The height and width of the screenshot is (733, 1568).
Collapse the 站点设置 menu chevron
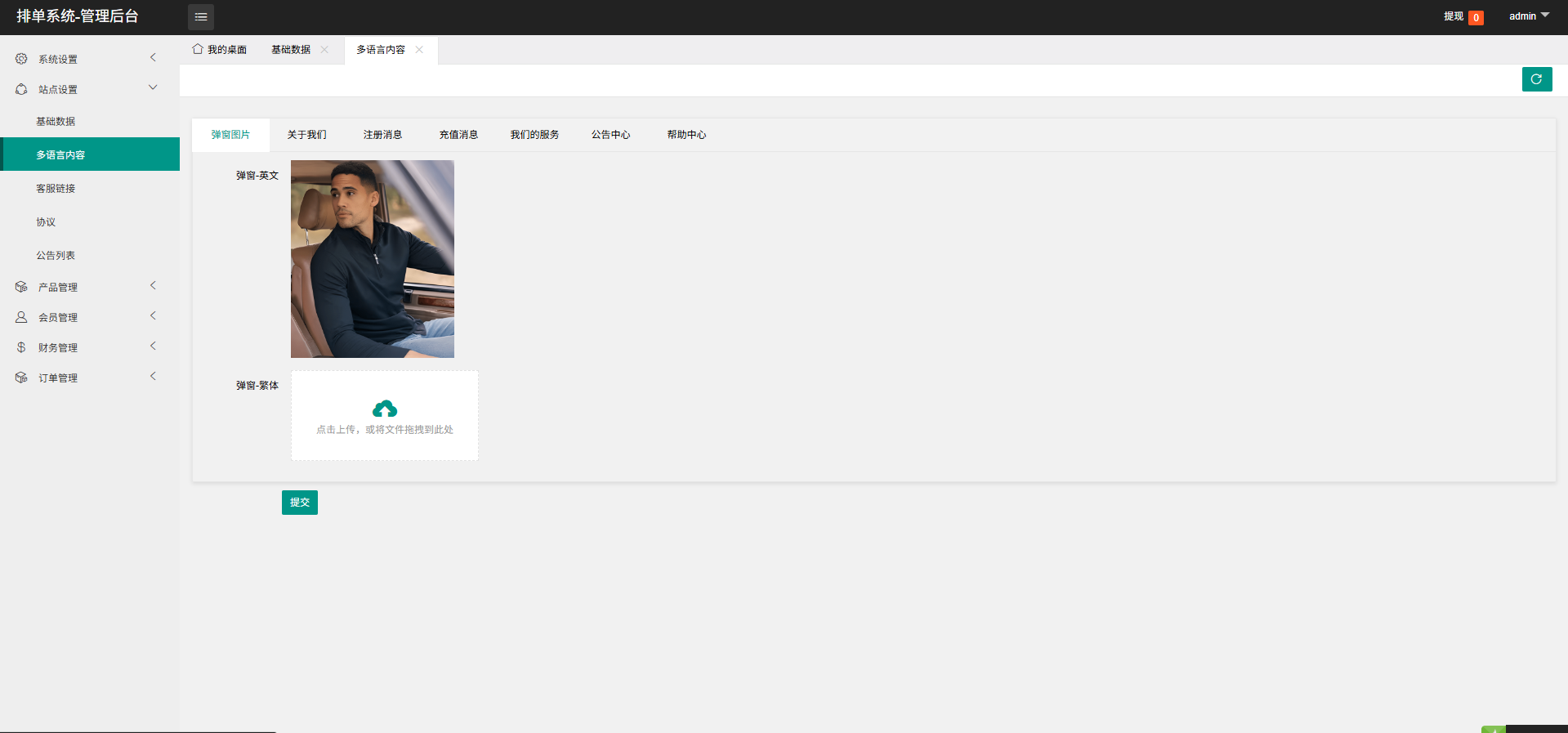(153, 87)
